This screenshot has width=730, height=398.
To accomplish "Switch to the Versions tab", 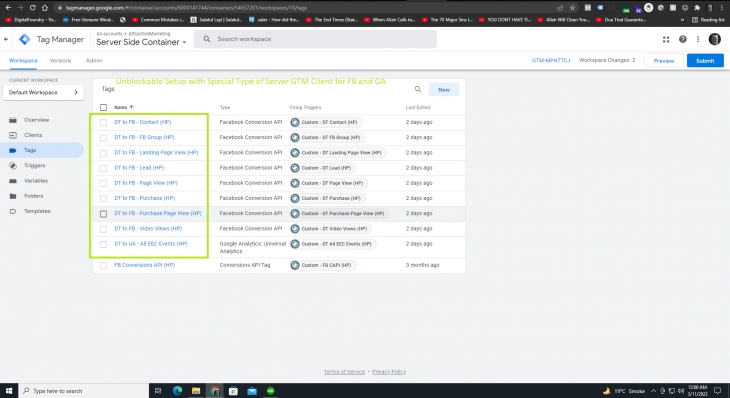I will point(61,61).
